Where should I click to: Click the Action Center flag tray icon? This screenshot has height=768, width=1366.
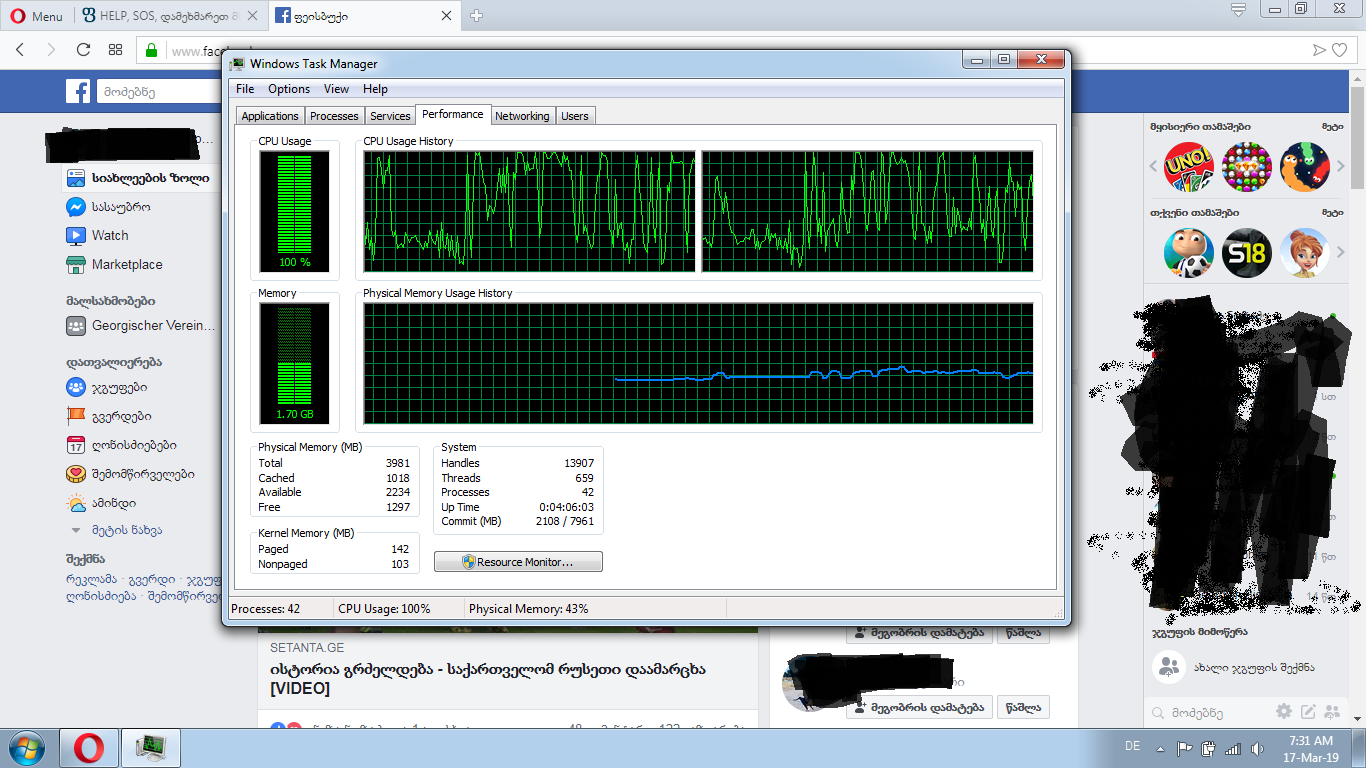(x=1184, y=748)
